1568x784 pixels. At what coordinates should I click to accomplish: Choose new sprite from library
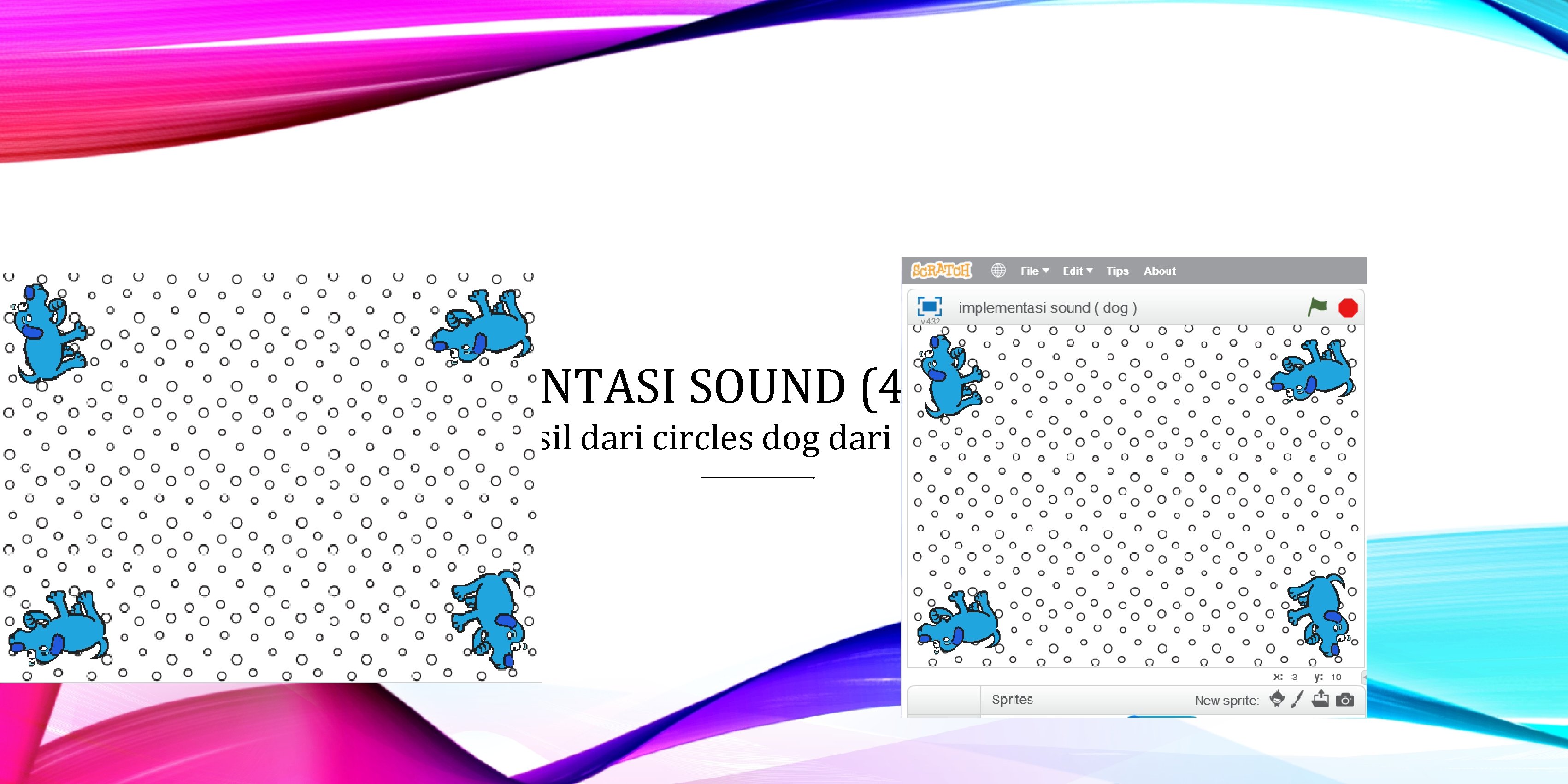point(1277,699)
